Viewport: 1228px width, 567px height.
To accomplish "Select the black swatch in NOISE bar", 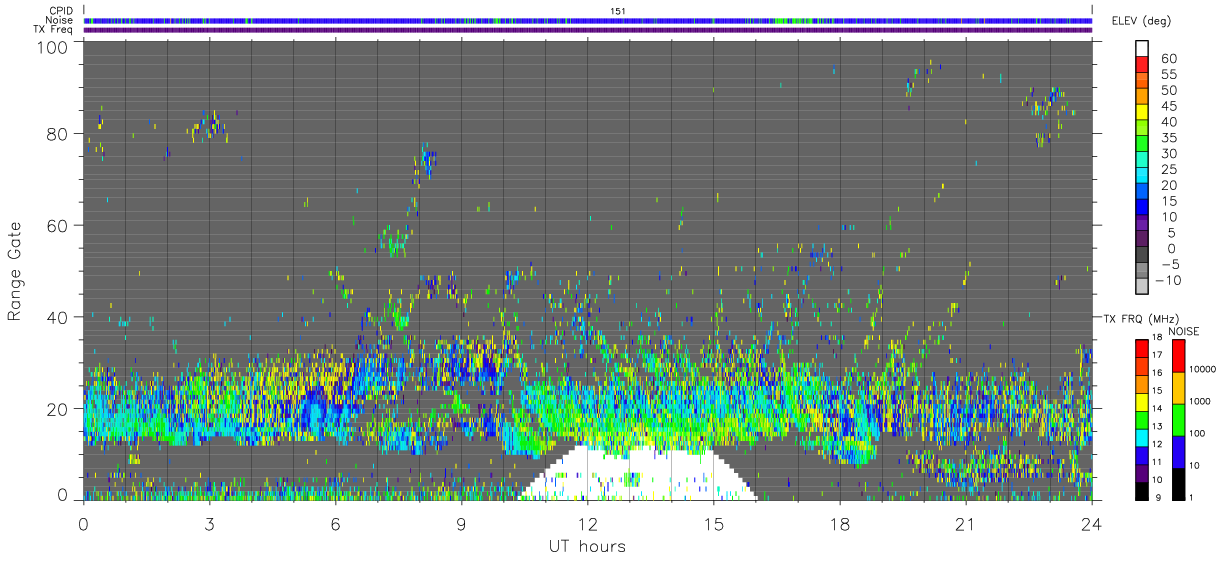I will click(1178, 484).
